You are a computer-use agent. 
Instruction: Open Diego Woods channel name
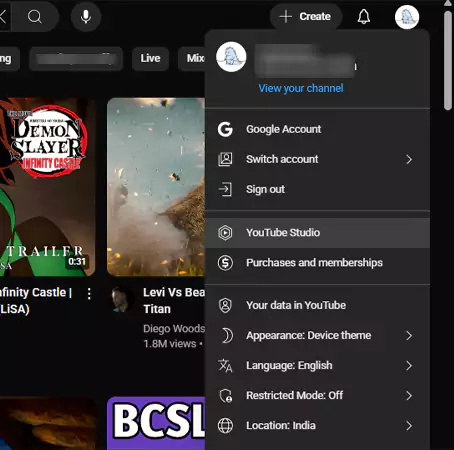(174, 329)
